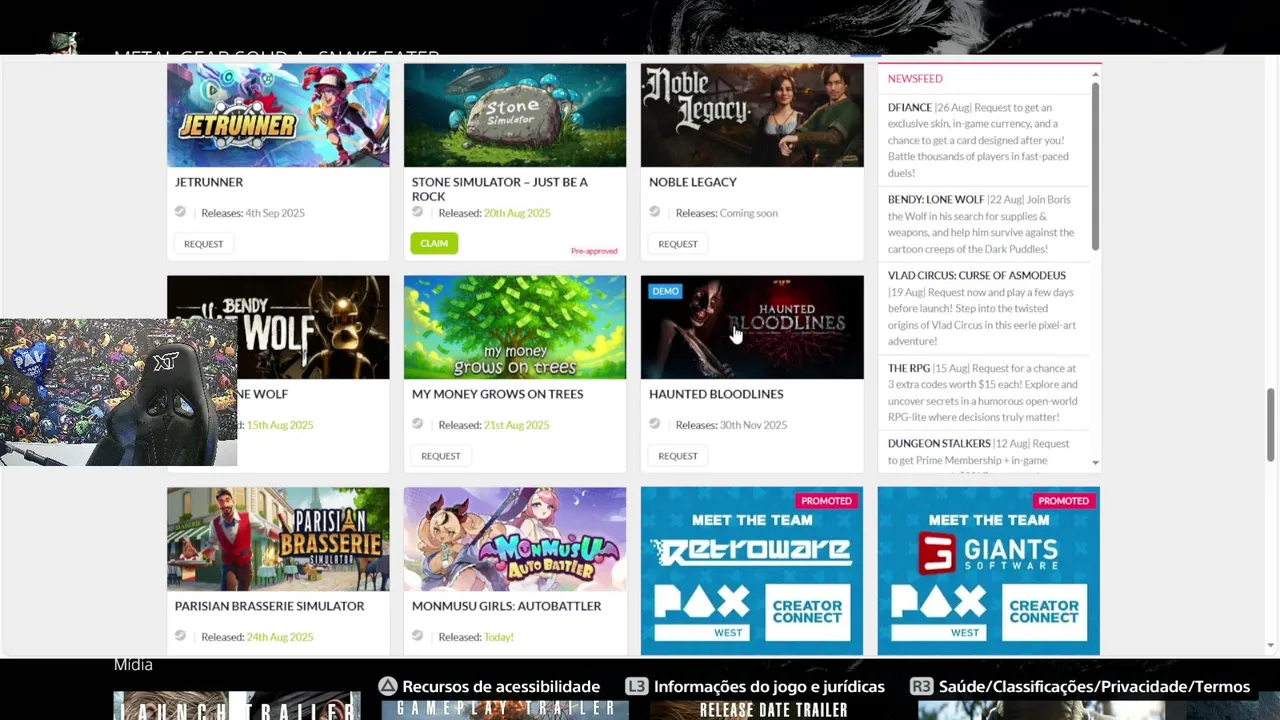Click the newsfeed scrollbar thumb

click(1095, 166)
